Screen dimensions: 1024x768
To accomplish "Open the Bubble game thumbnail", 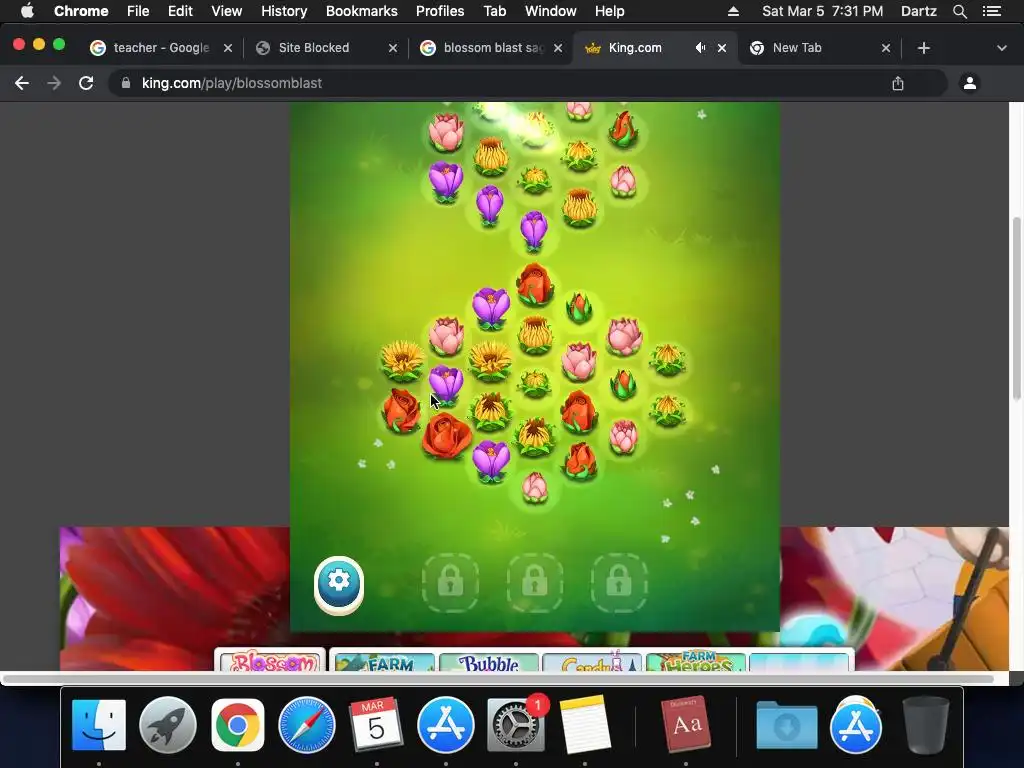I will [x=489, y=661].
